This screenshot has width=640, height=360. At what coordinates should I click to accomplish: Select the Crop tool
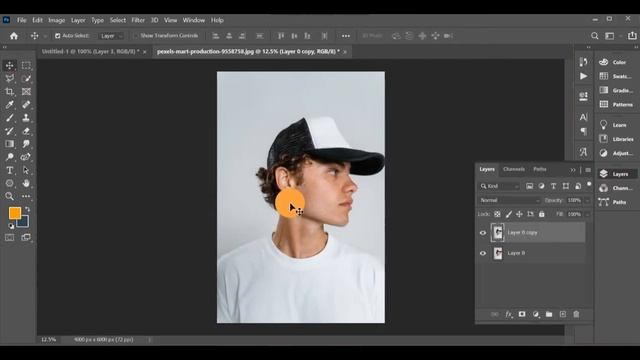pyautogui.click(x=9, y=91)
